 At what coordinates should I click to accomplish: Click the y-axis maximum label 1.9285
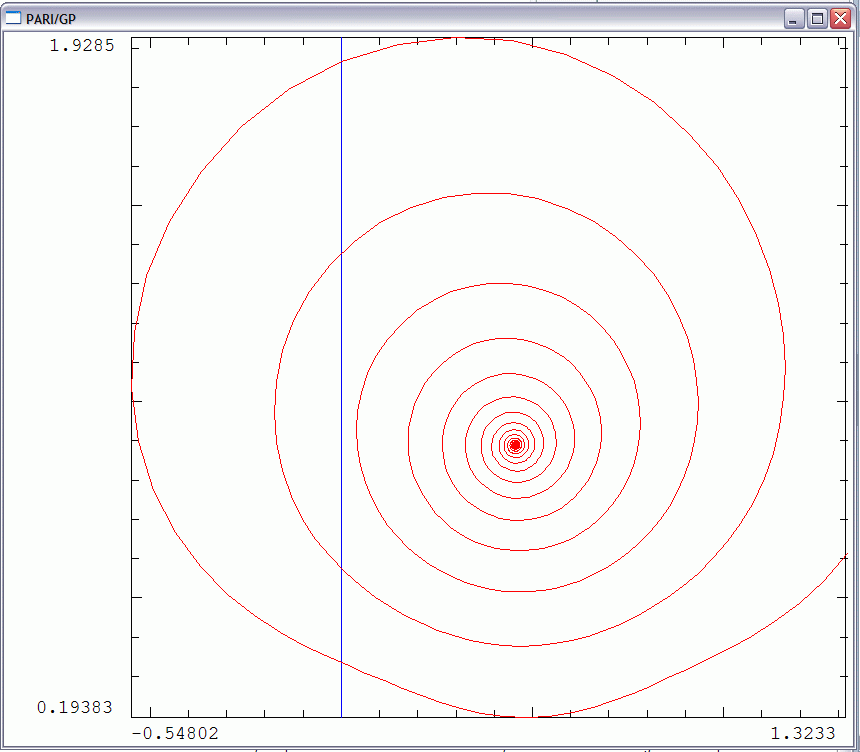pyautogui.click(x=83, y=46)
